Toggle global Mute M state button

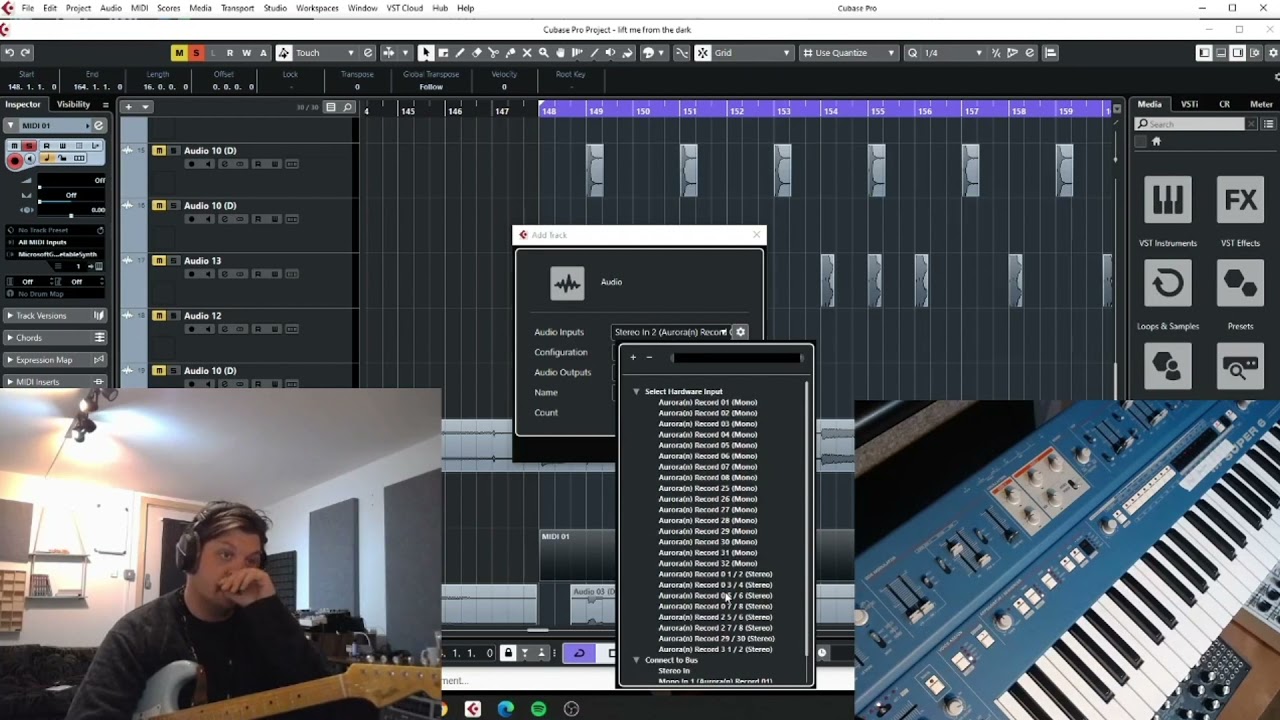pos(179,53)
